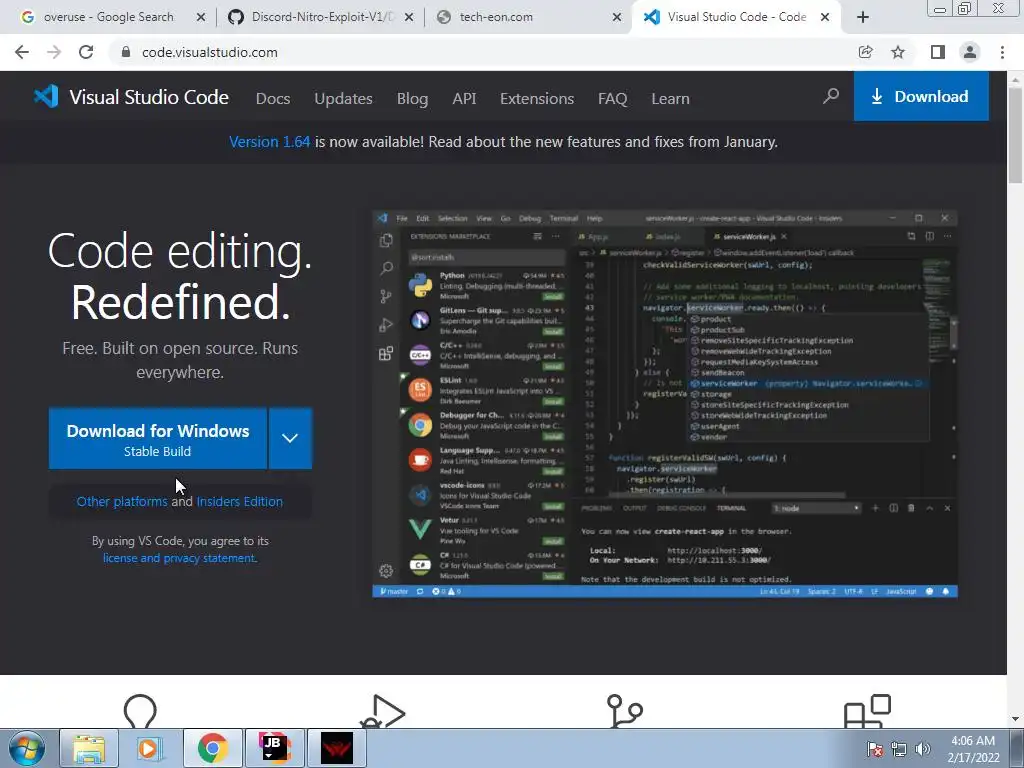Open the Chrome profile avatar icon
1024x768 pixels.
point(970,52)
